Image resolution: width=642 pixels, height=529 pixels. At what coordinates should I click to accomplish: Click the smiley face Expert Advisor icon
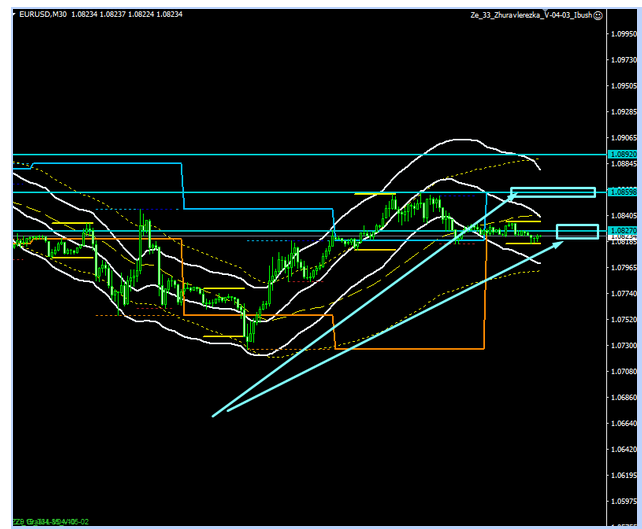coord(598,16)
